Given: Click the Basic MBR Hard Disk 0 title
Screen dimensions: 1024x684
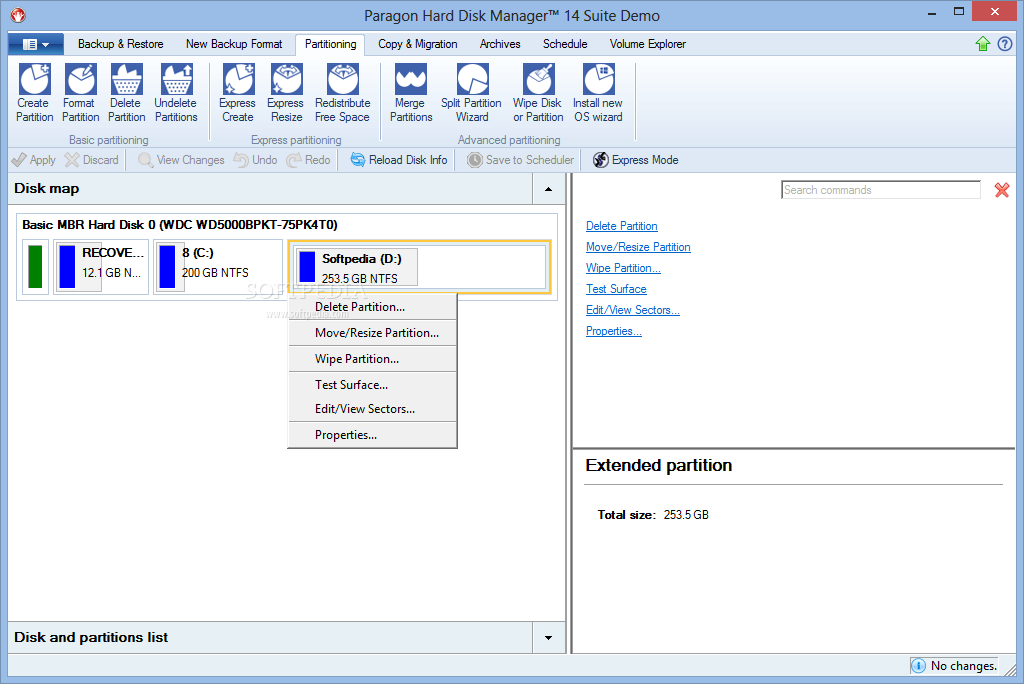Looking at the screenshot, I should click(180, 225).
